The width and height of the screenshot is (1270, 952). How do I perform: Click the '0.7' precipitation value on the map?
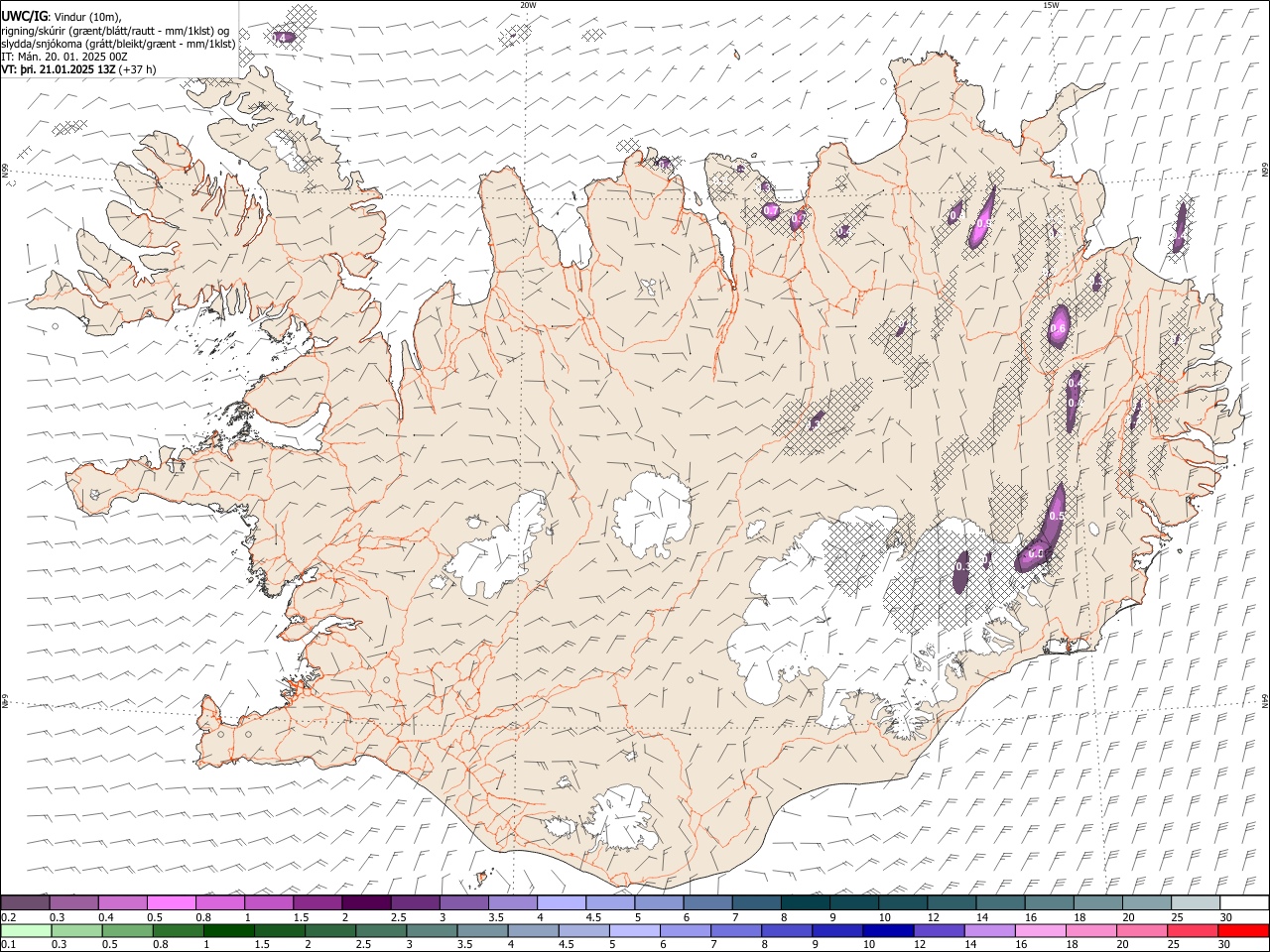click(x=771, y=211)
